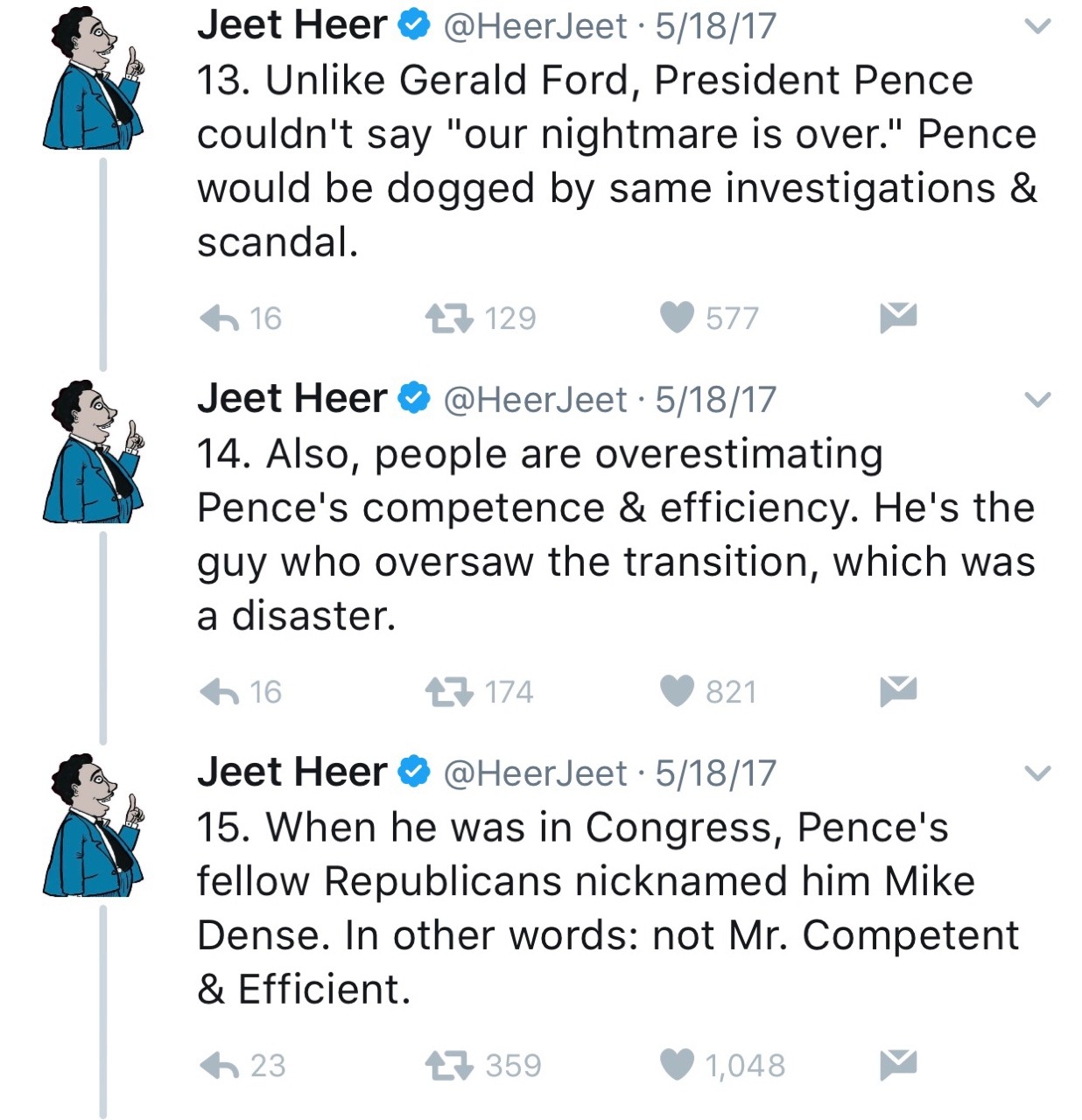Image resolution: width=1082 pixels, height=1120 pixels.
Task: Open options chevron on tweet 13
Action: click(1037, 26)
